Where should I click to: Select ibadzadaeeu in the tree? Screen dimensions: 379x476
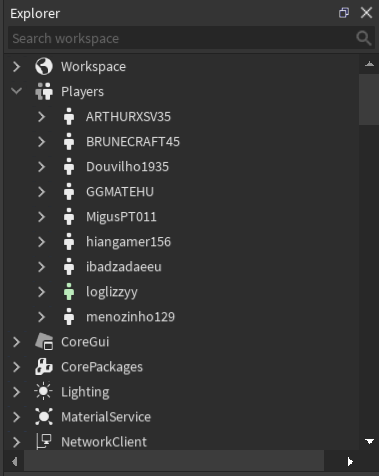(x=124, y=267)
